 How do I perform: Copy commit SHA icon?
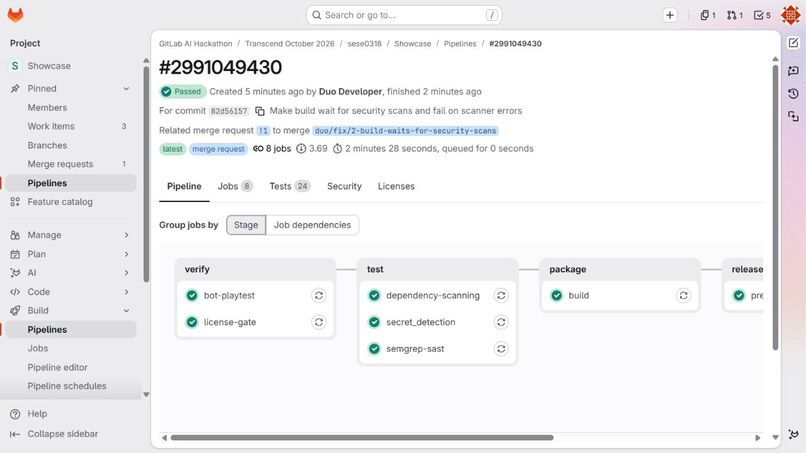point(260,111)
